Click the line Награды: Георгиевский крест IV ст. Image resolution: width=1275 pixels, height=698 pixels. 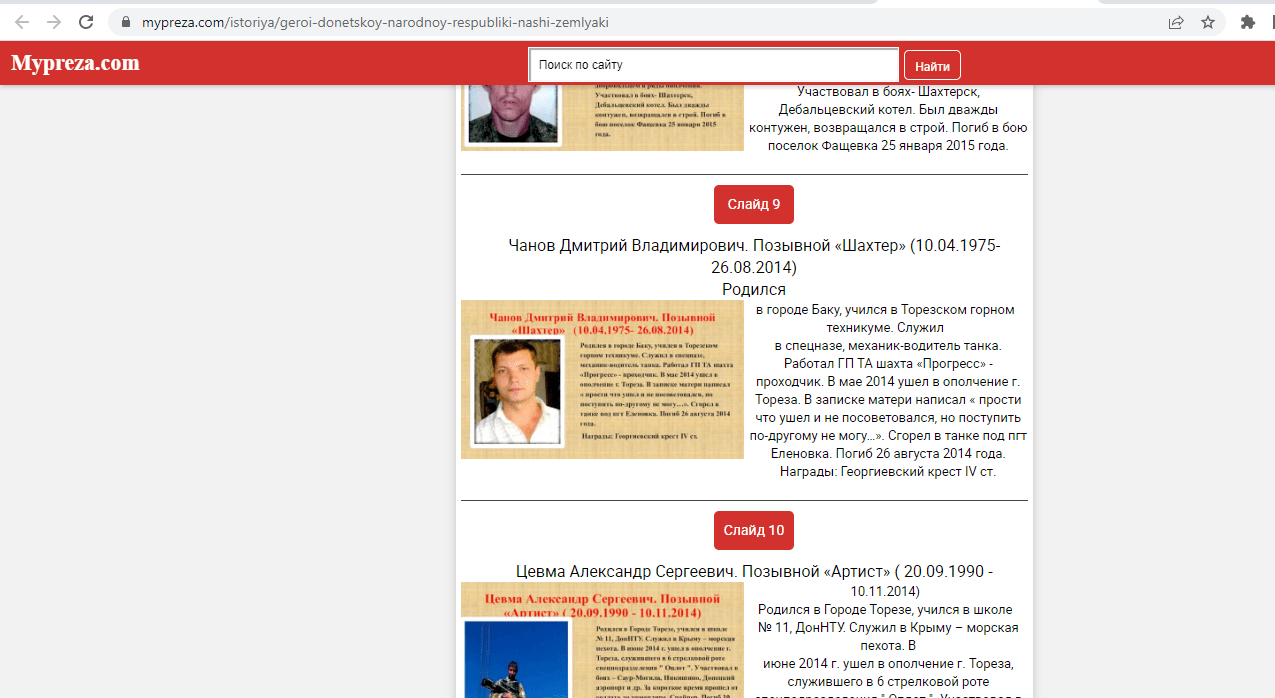pyautogui.click(x=888, y=471)
